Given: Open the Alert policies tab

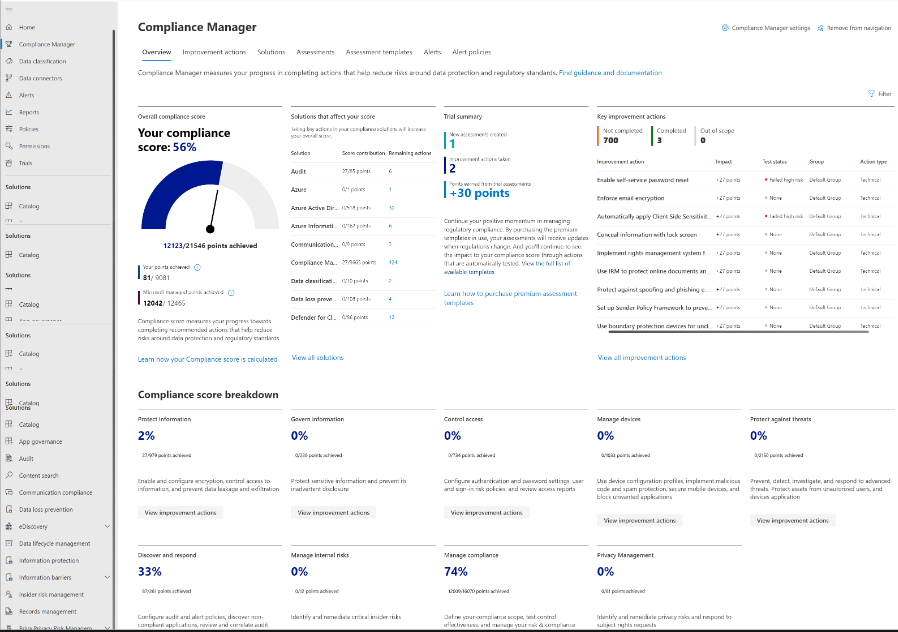Looking at the screenshot, I should 471,51.
